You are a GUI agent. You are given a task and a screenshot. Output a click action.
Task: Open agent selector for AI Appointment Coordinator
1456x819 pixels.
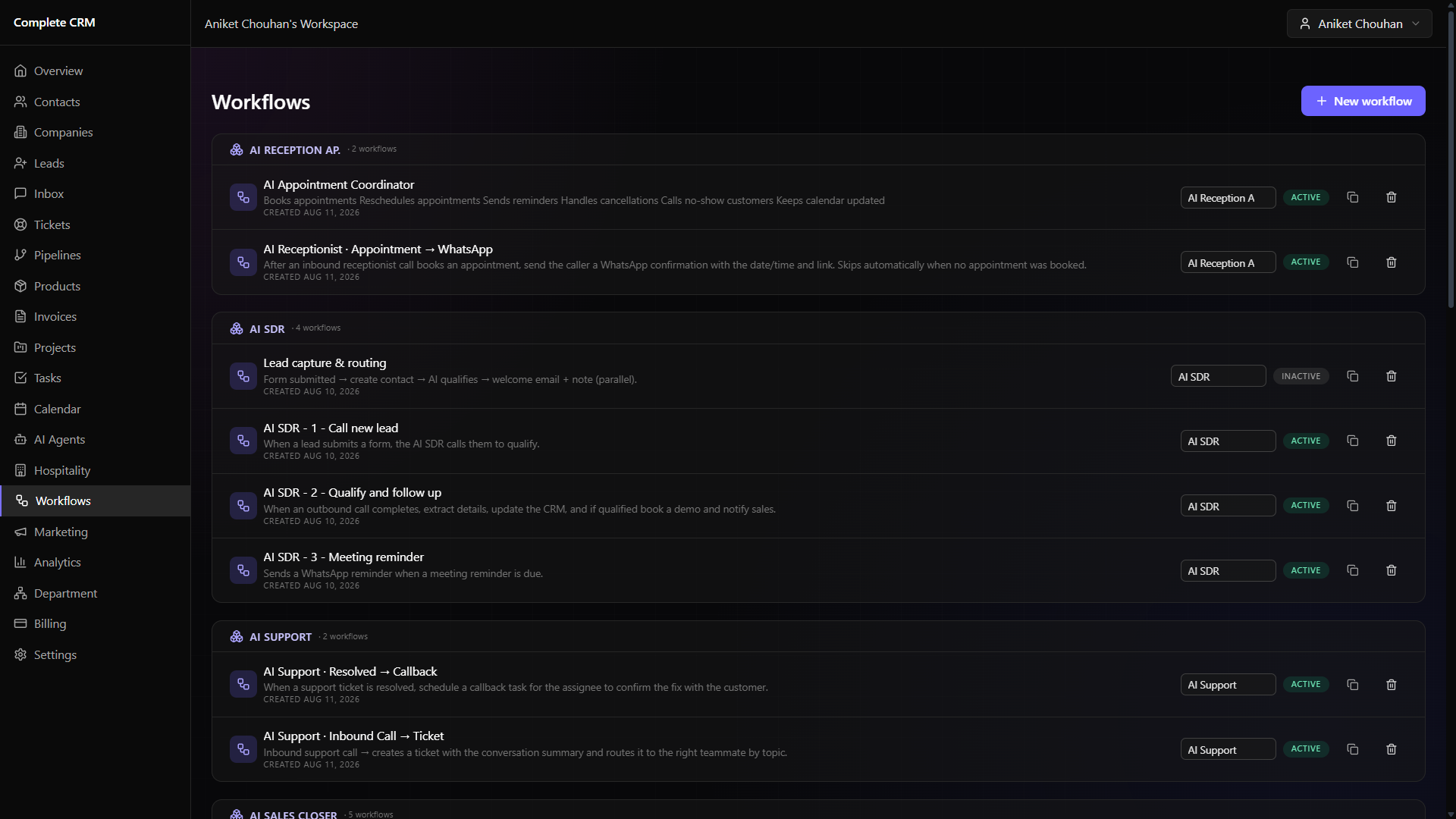tap(1228, 198)
